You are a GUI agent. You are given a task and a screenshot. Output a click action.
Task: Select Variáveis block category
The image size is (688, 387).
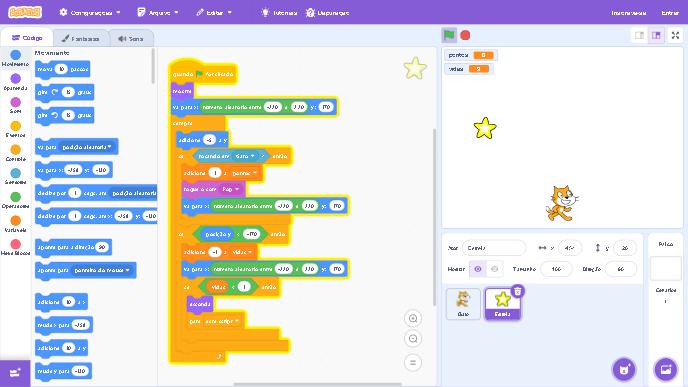(15, 224)
